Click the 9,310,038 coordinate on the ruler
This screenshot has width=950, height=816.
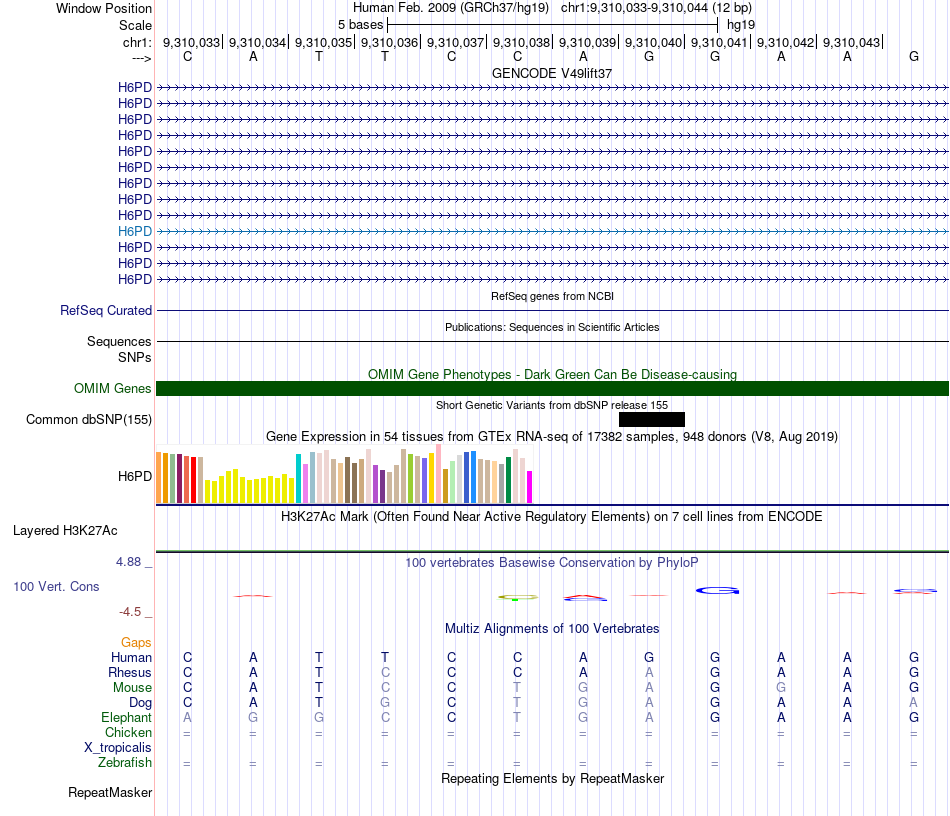[521, 42]
